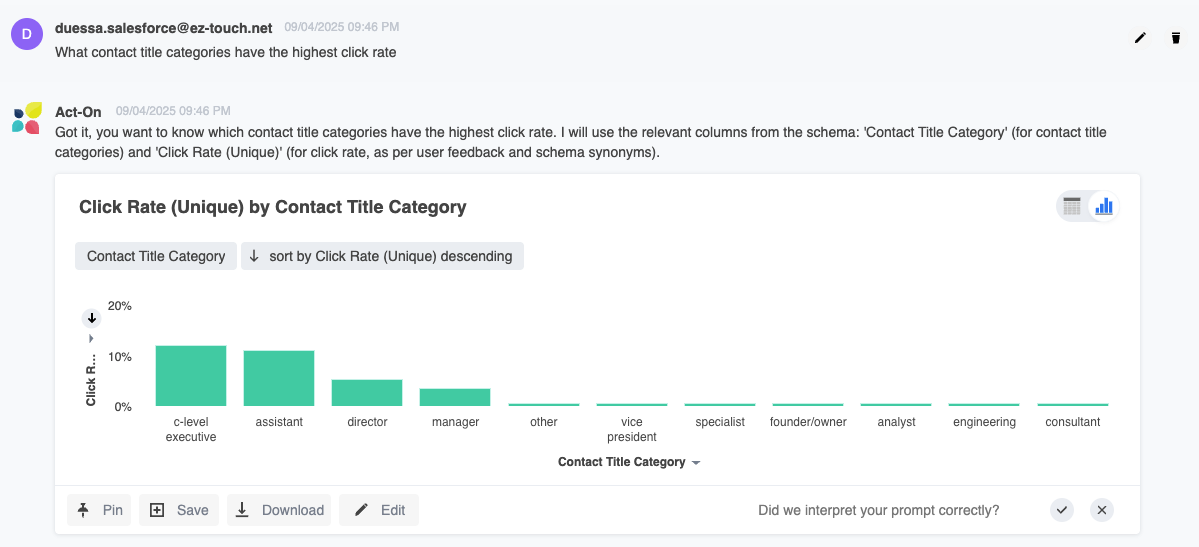Download the chart
Image resolution: width=1199 pixels, height=547 pixels.
point(279,510)
